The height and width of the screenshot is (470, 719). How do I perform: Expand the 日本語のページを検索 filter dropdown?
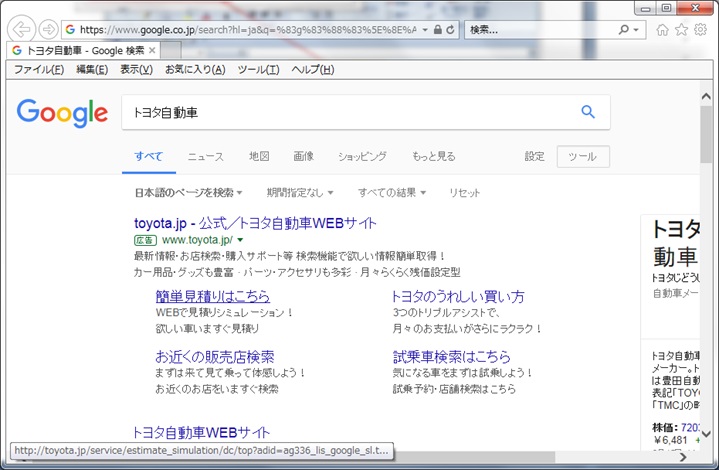point(188,193)
